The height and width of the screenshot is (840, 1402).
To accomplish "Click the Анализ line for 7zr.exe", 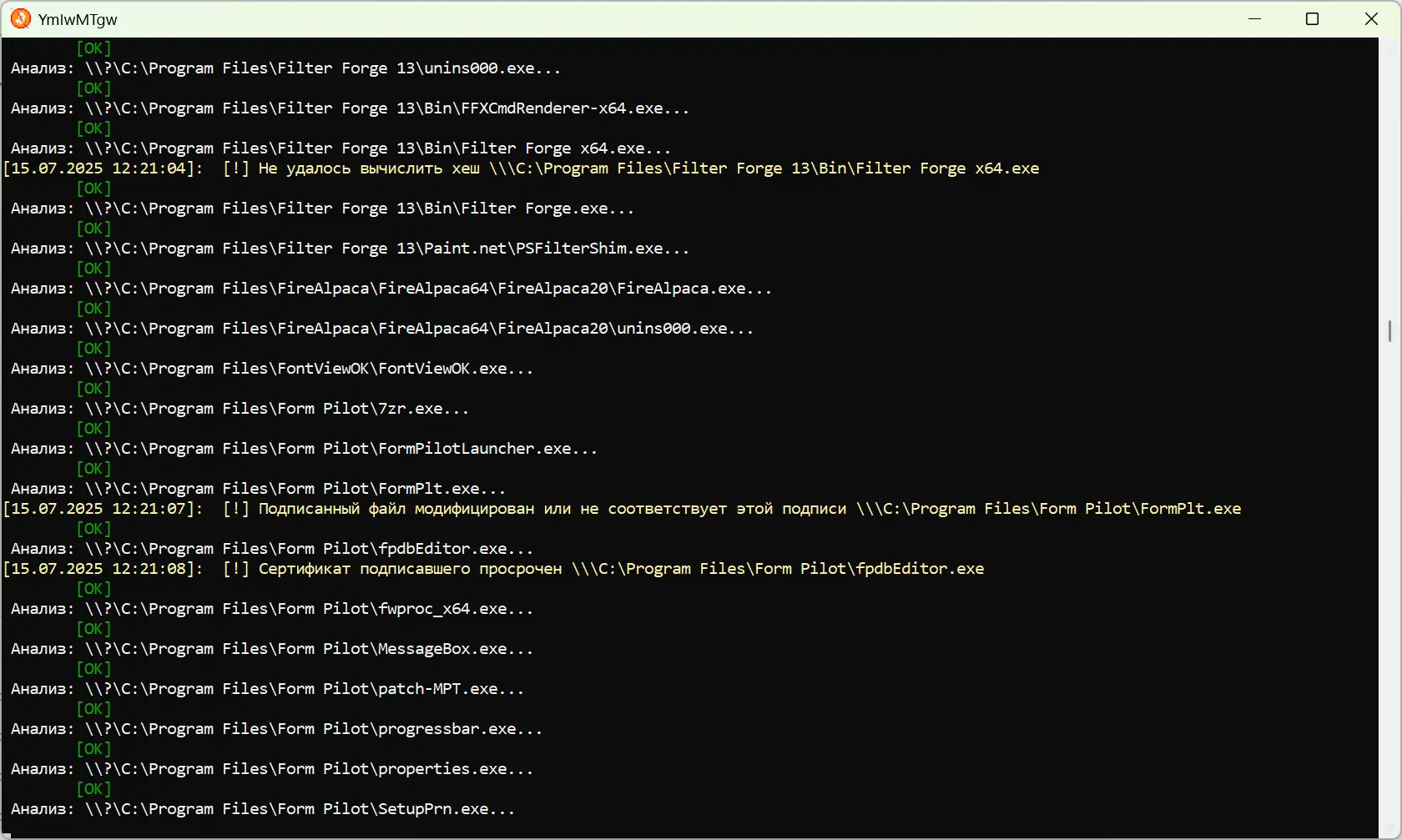I will [240, 409].
